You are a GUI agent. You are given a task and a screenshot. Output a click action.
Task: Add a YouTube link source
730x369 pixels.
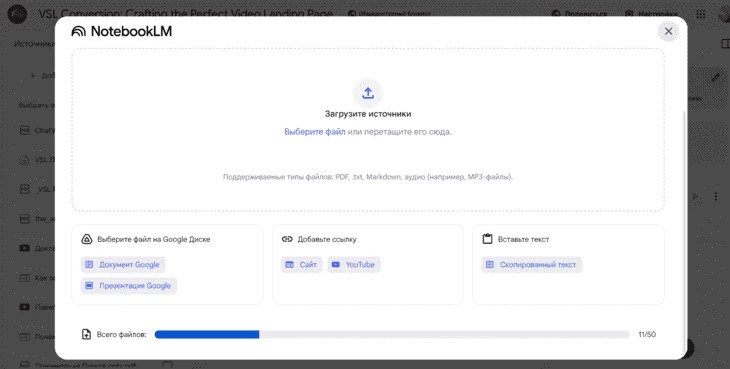pos(354,265)
